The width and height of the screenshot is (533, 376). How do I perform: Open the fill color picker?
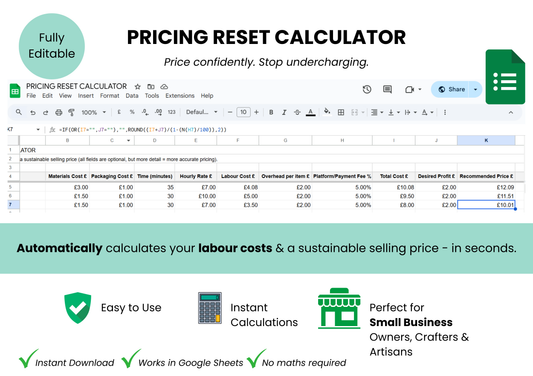tap(327, 112)
